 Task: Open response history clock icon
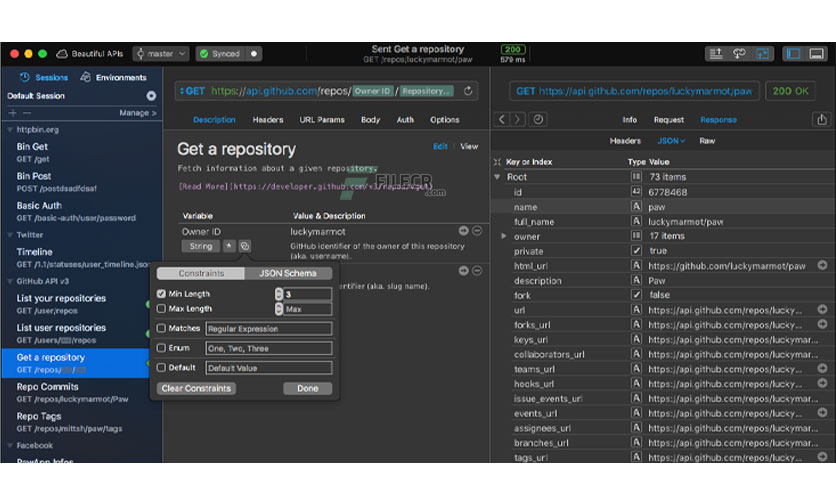538,120
